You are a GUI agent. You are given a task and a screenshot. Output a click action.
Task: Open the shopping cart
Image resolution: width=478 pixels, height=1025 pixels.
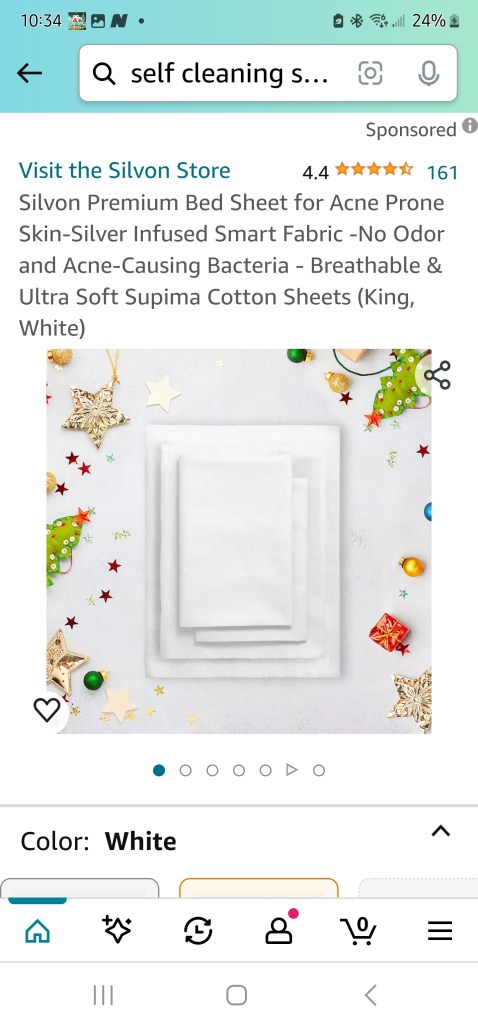[358, 930]
